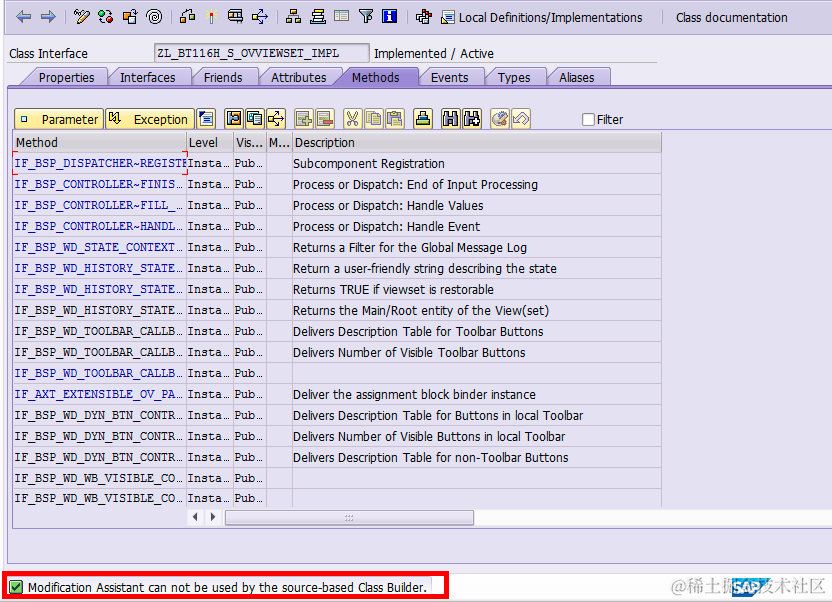
Task: Select method IF_BSP_CONTROLLER~HANDL...
Action: [100, 226]
